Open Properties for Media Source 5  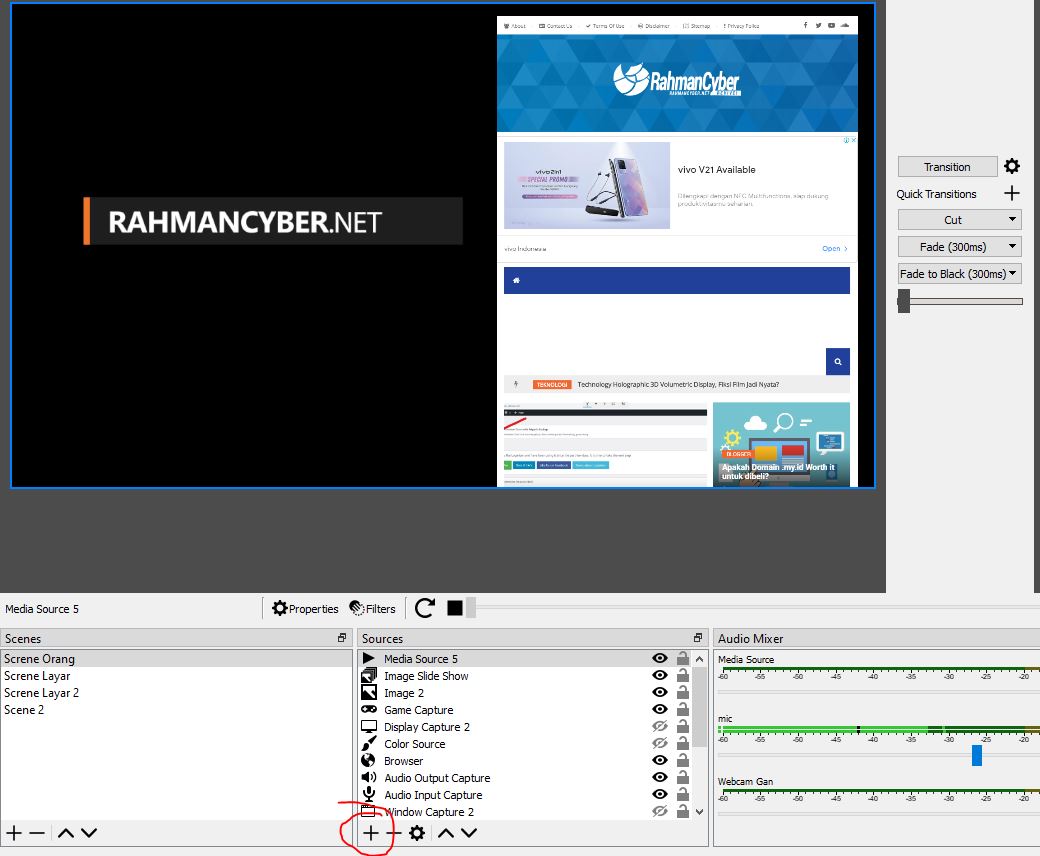[305, 608]
